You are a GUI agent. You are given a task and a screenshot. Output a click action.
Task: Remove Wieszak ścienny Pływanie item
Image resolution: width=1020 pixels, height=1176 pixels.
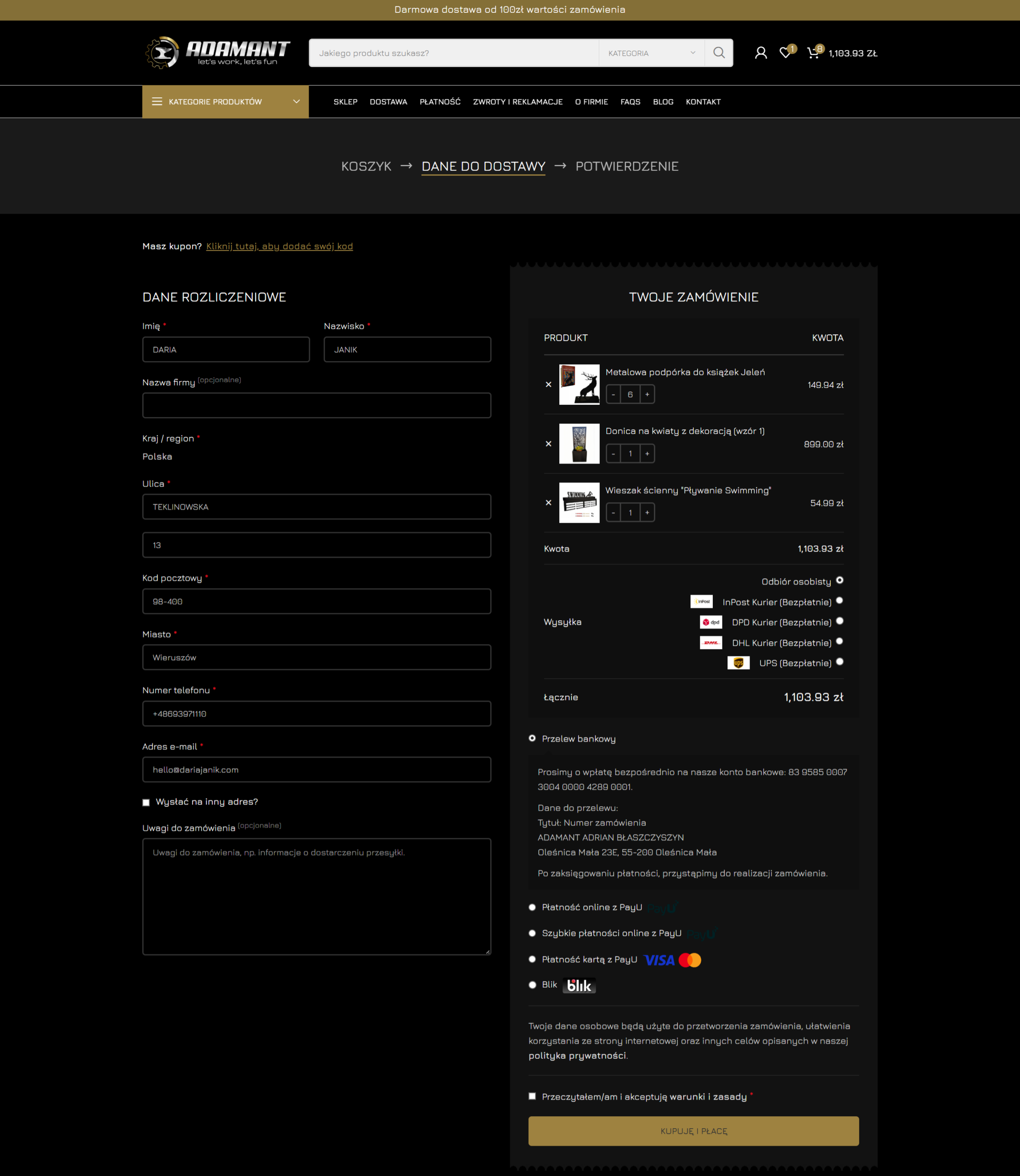click(548, 503)
